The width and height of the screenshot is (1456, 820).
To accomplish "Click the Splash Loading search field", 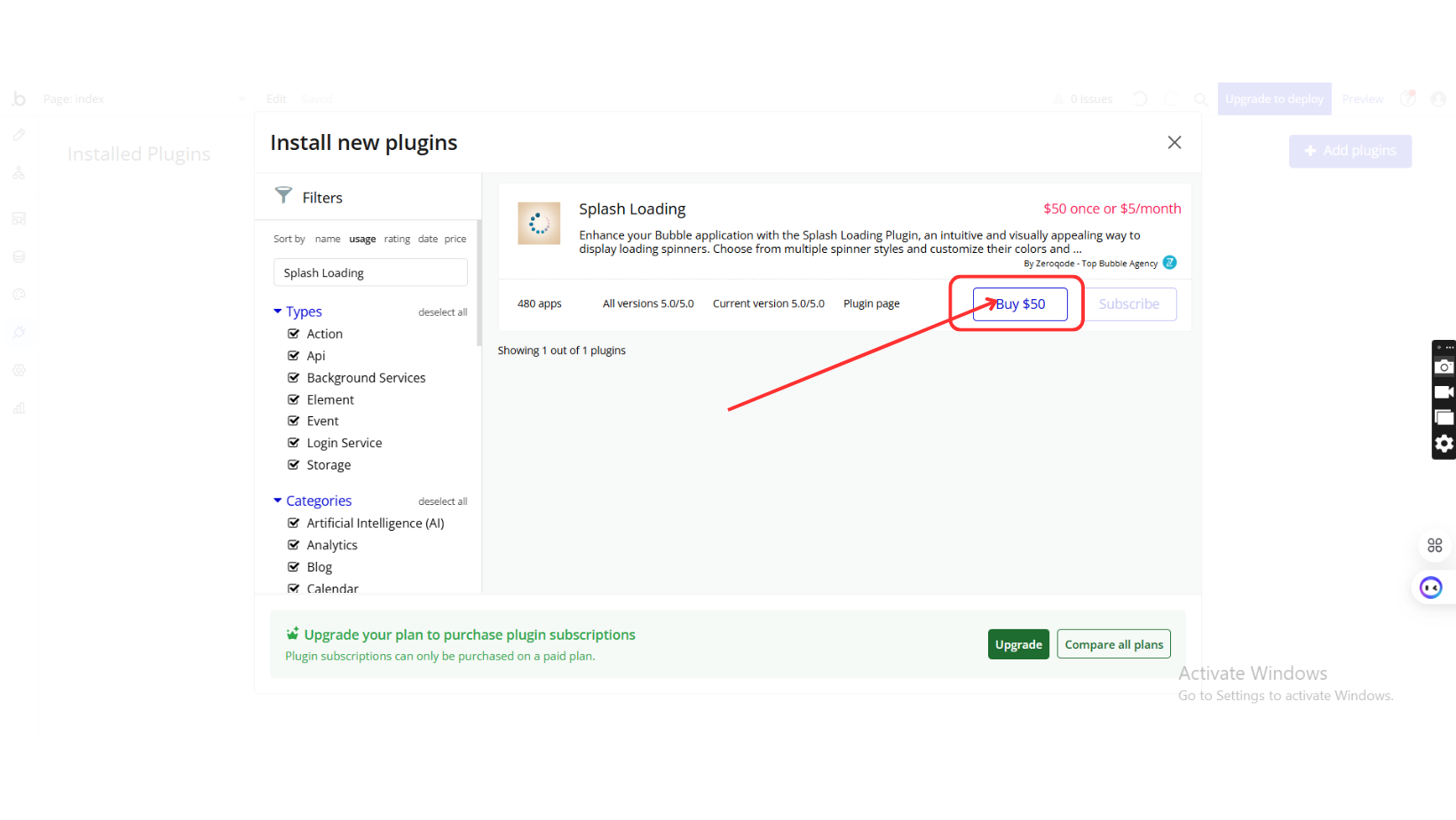I will (x=370, y=273).
